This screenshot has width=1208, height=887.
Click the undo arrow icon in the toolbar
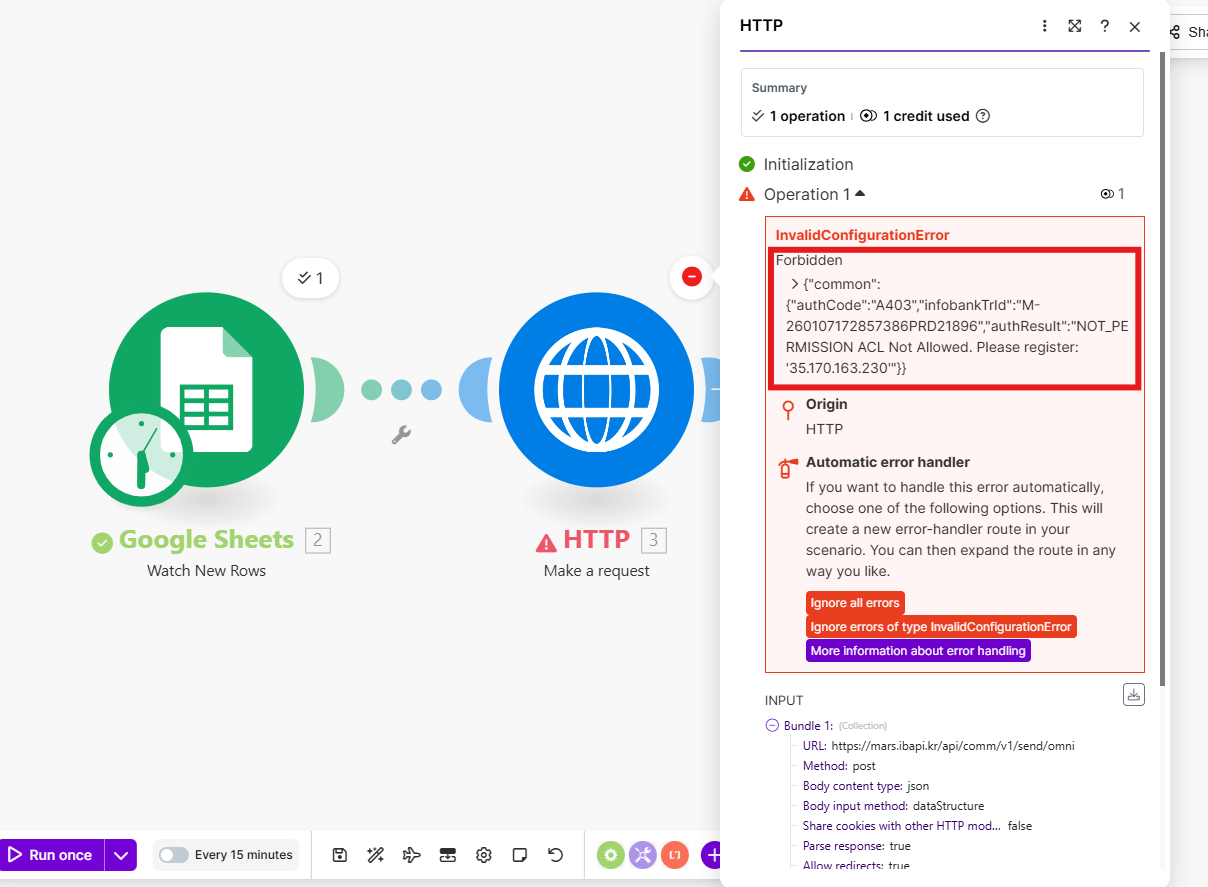[556, 855]
